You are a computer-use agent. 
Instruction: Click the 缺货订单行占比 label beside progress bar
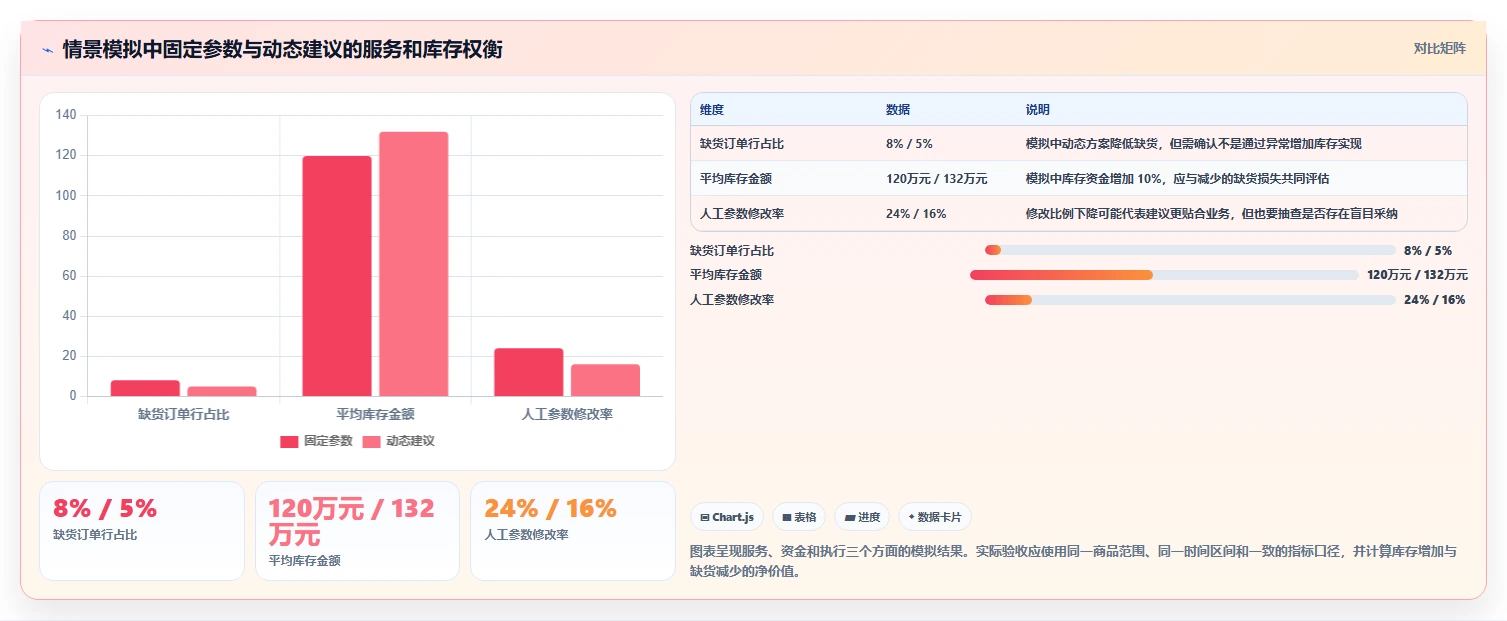[x=732, y=250]
